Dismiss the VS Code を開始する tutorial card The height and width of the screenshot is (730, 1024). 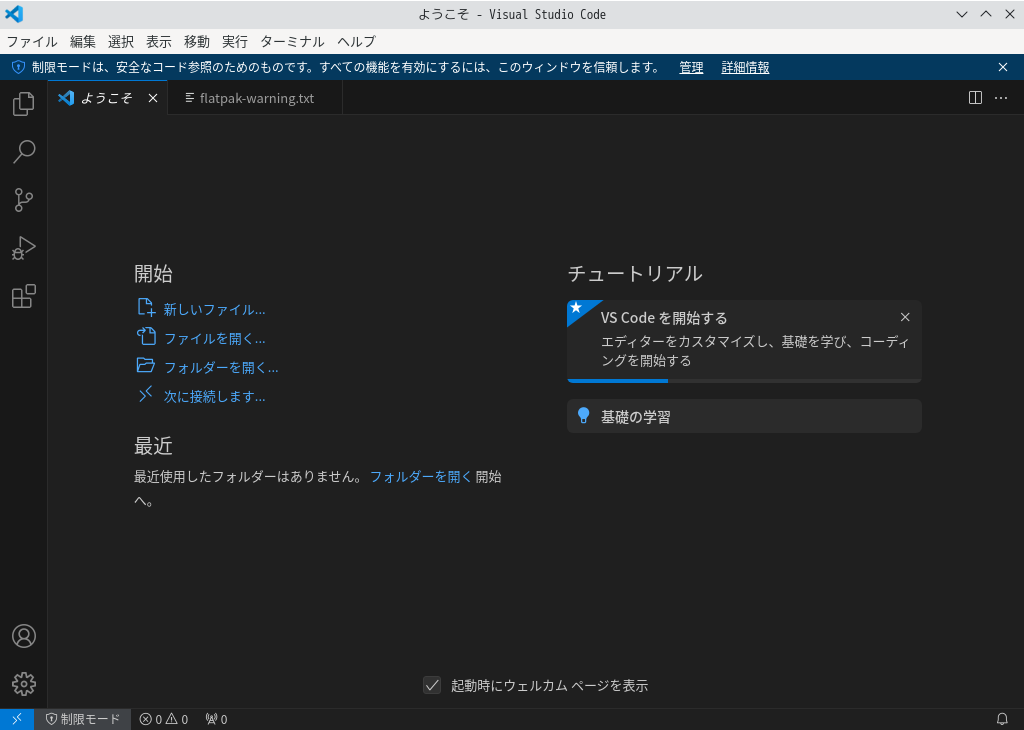(905, 317)
